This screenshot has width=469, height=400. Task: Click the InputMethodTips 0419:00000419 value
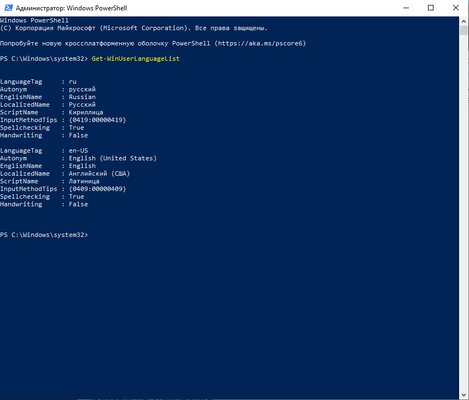tap(97, 120)
